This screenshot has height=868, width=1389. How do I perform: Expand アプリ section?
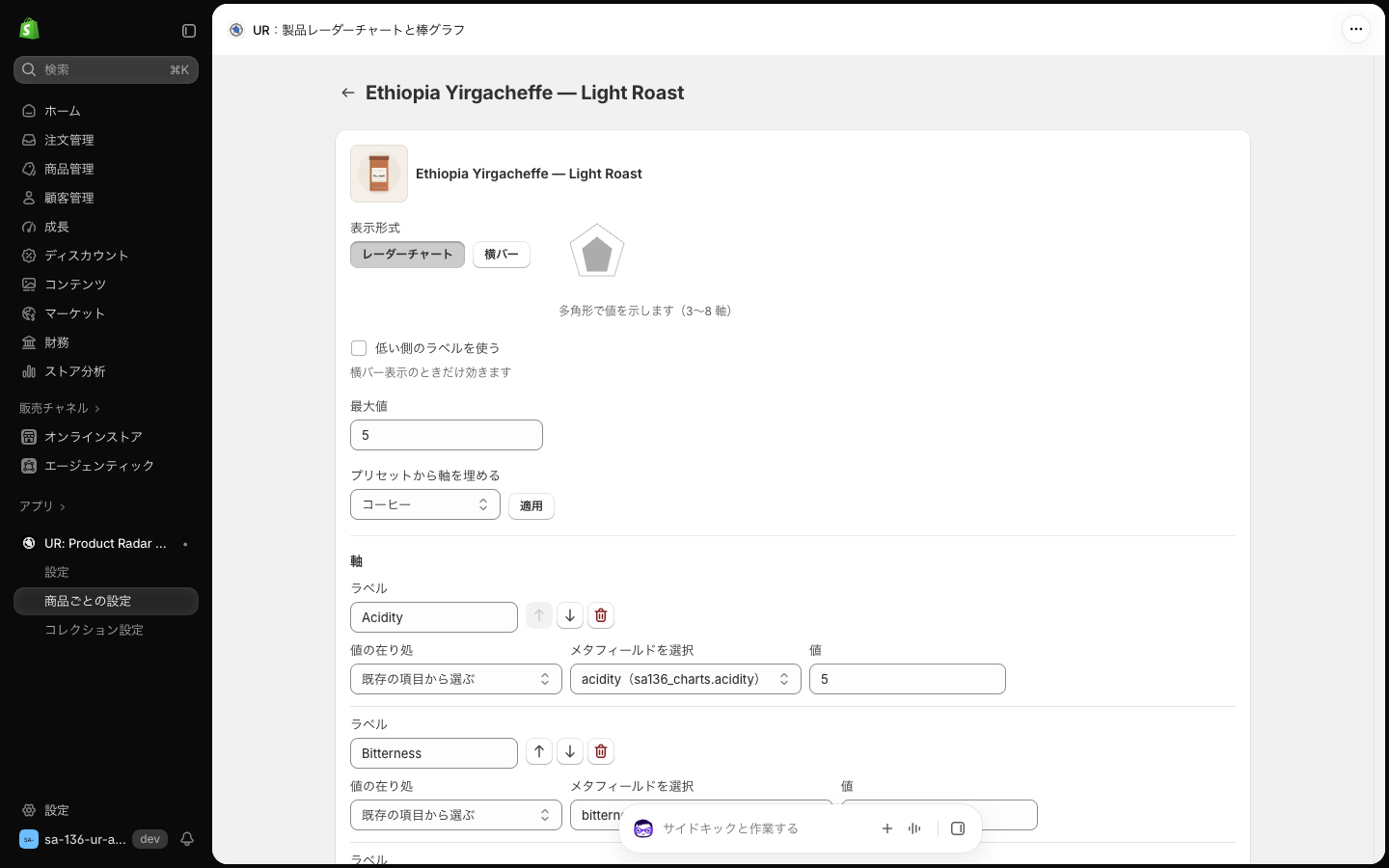click(x=42, y=506)
